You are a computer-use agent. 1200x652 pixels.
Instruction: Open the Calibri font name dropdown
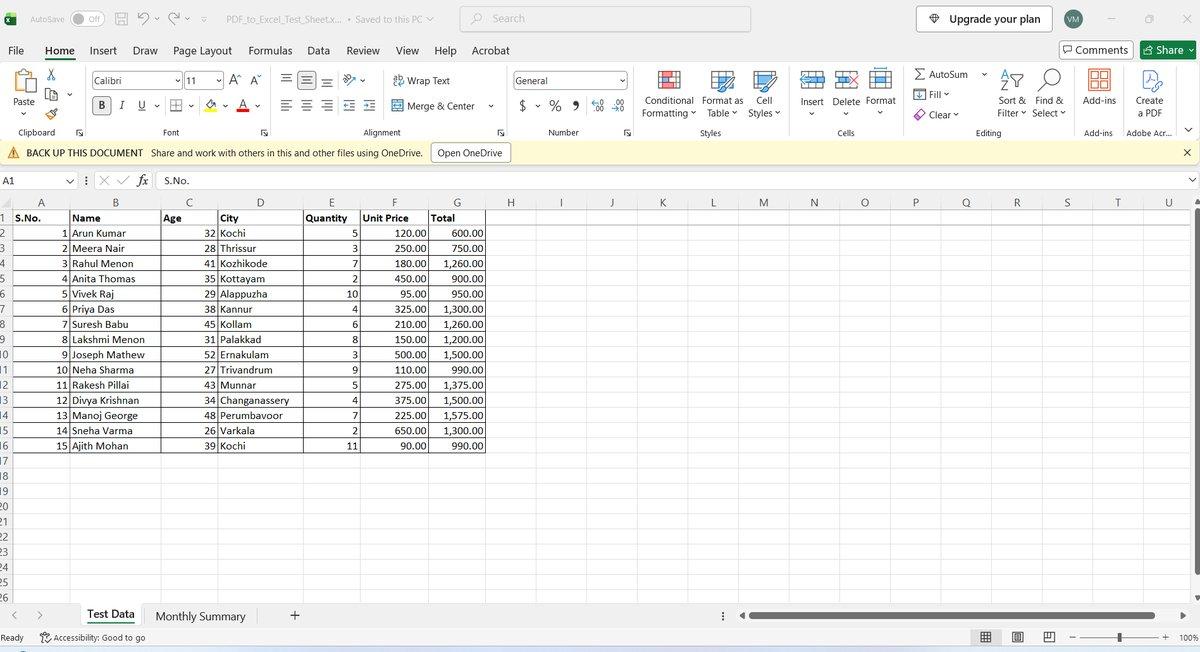point(178,81)
